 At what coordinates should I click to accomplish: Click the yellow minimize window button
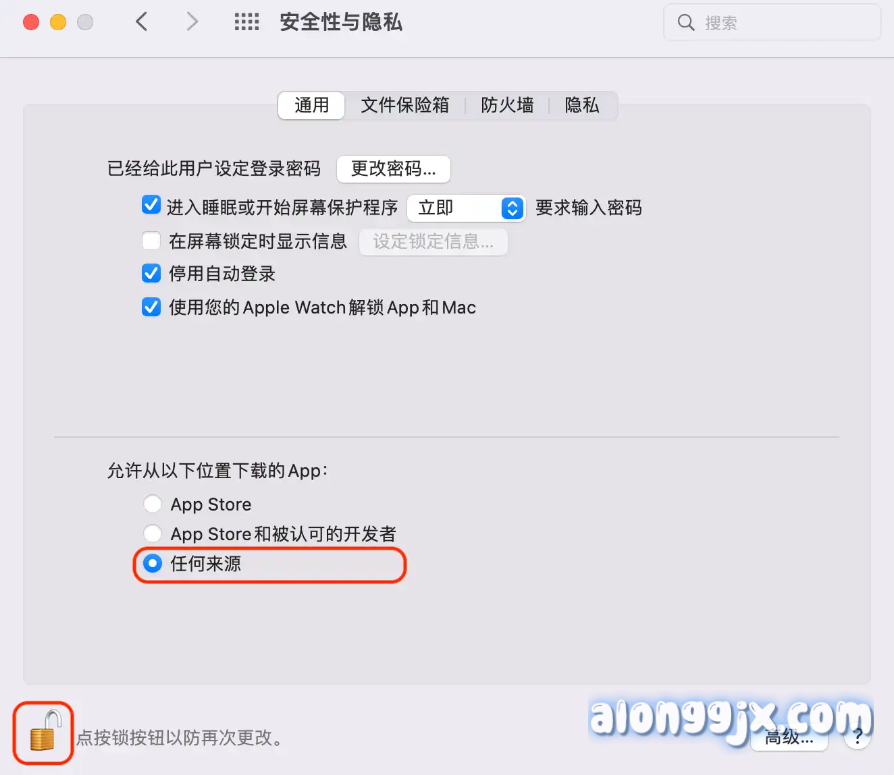click(x=58, y=22)
